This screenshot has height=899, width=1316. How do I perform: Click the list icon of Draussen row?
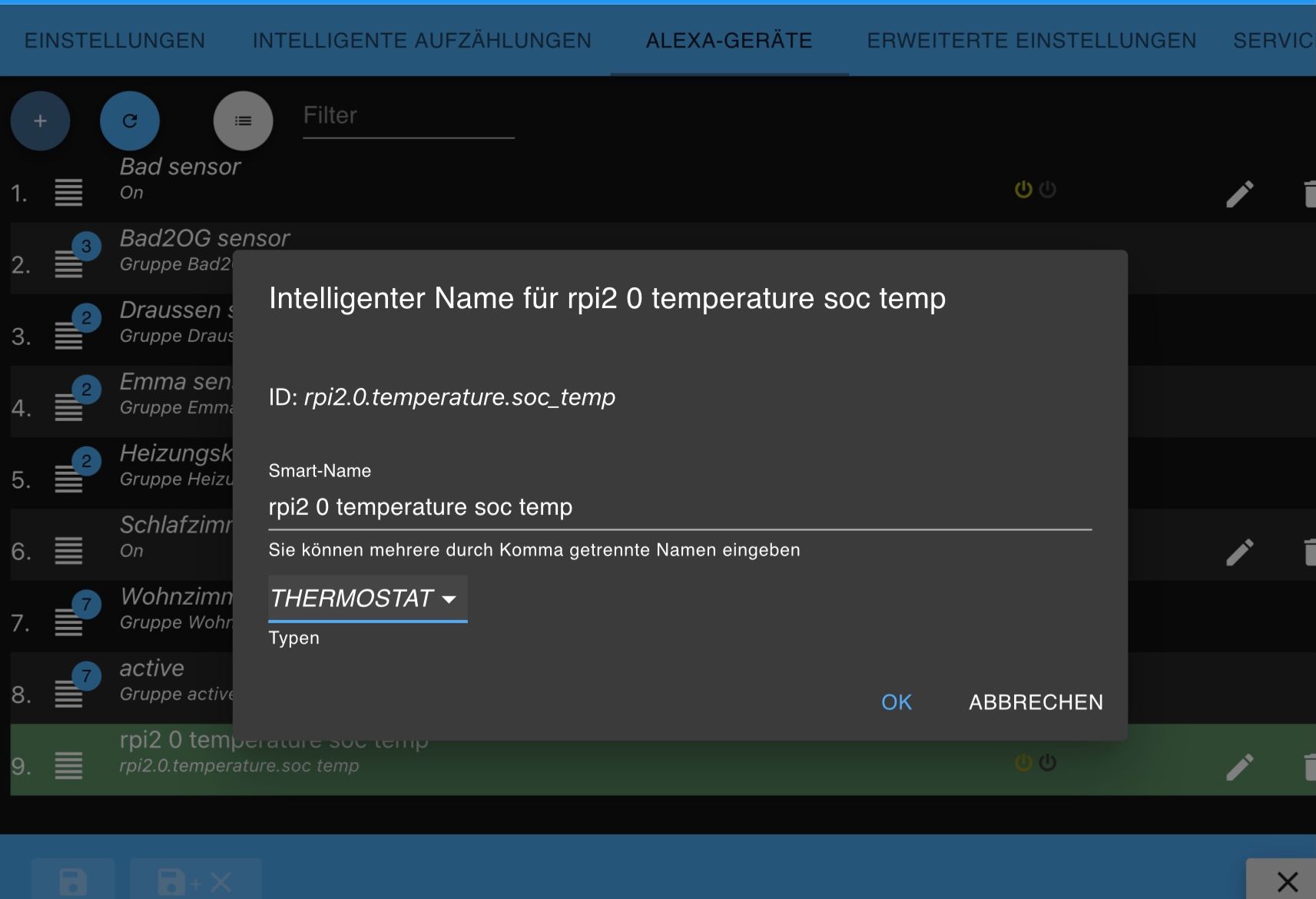tap(68, 336)
